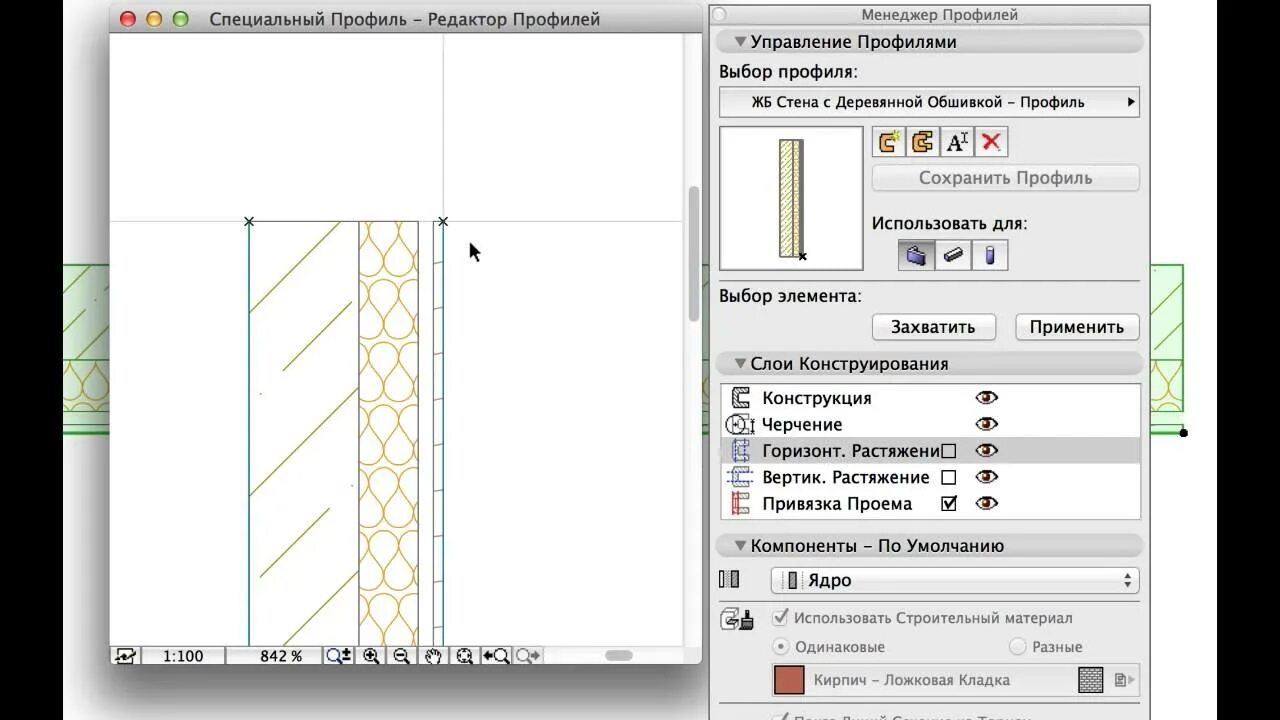Set profile use for beams
1280x720 pixels.
953,255
